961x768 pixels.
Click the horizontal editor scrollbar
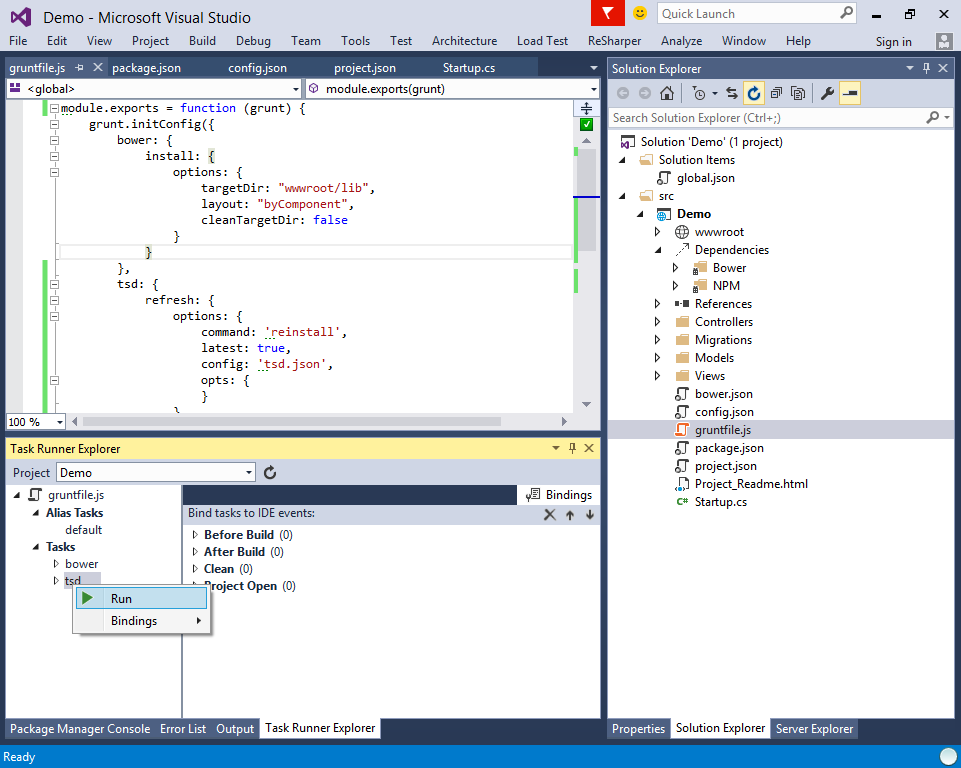(x=292, y=422)
